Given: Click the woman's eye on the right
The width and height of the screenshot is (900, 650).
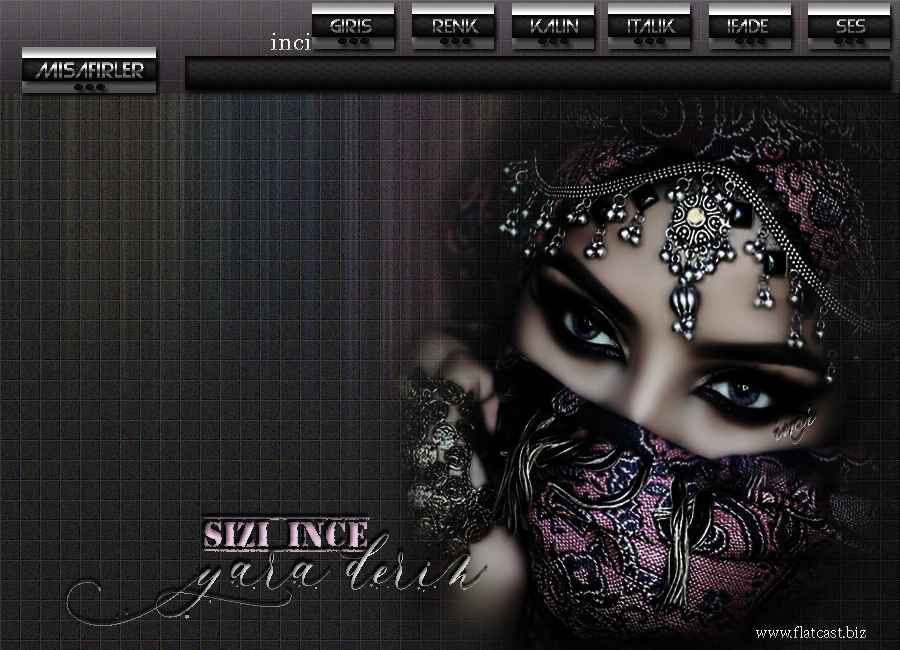Looking at the screenshot, I should (x=745, y=393).
